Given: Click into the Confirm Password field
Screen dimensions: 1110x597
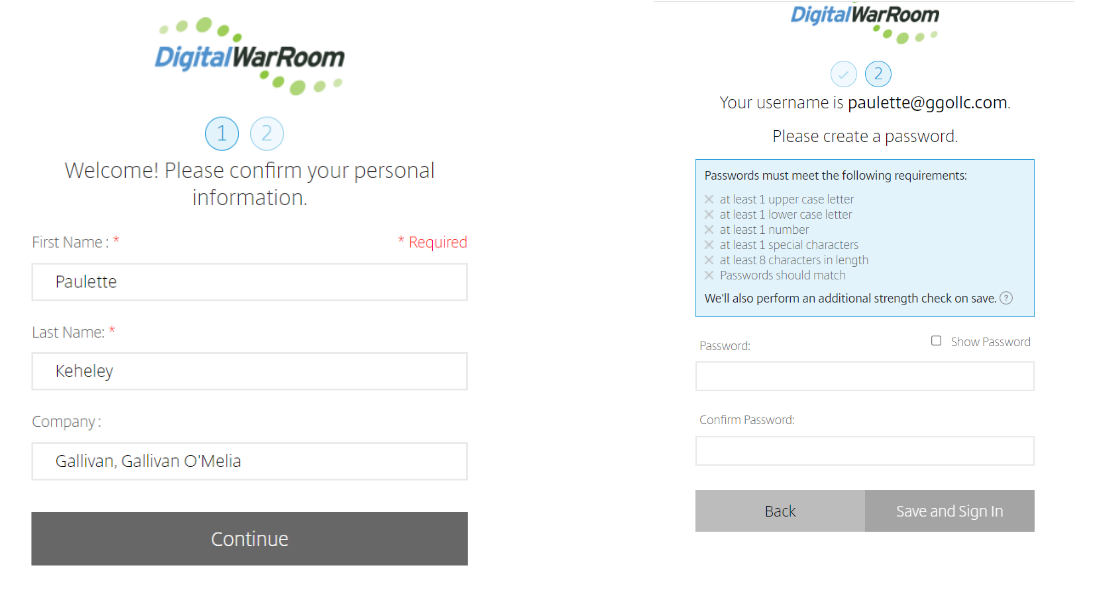Looking at the screenshot, I should (864, 450).
